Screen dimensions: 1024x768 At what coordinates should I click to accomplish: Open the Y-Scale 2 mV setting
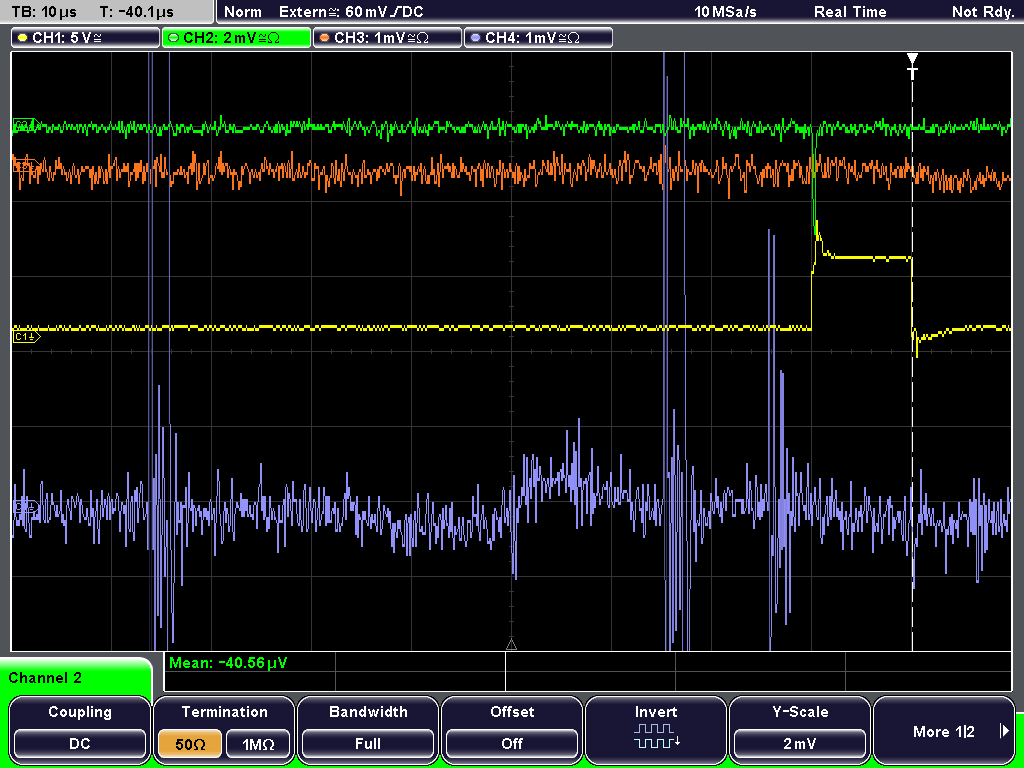tap(800, 730)
